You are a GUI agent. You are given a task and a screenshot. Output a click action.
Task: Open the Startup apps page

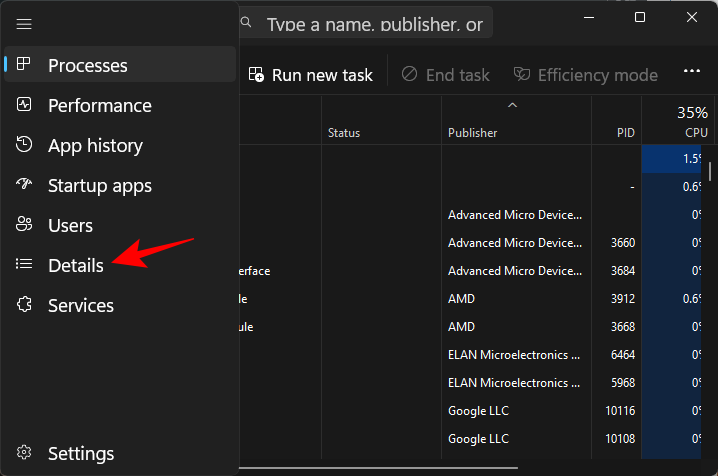click(x=100, y=185)
